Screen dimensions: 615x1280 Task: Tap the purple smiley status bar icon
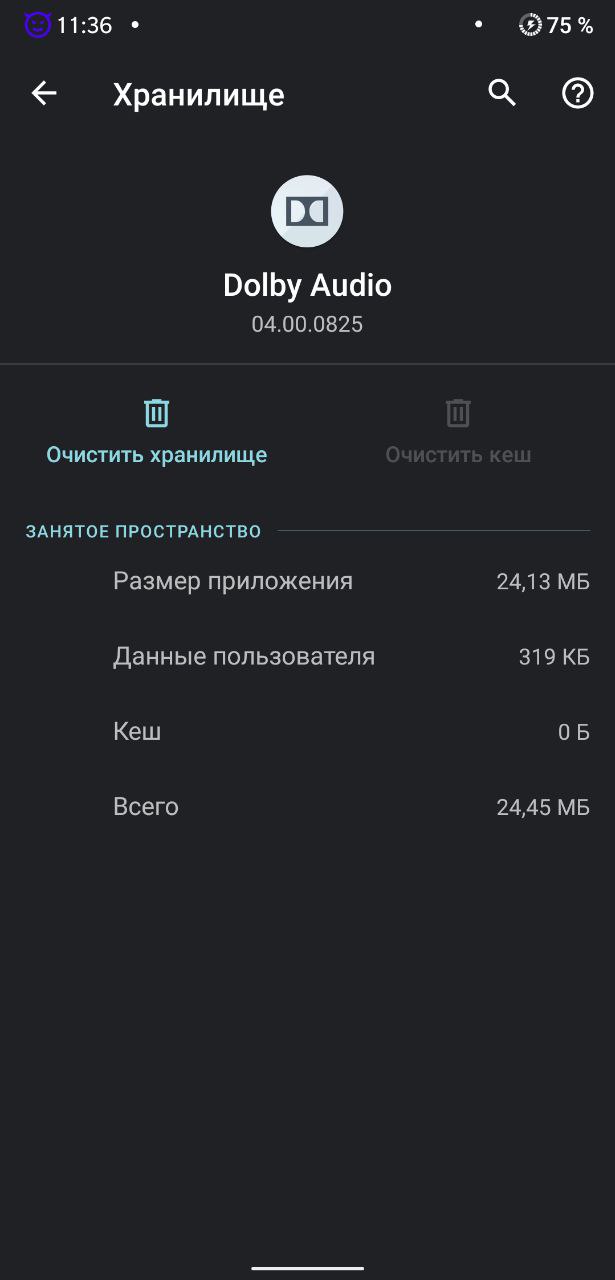[x=37, y=25]
